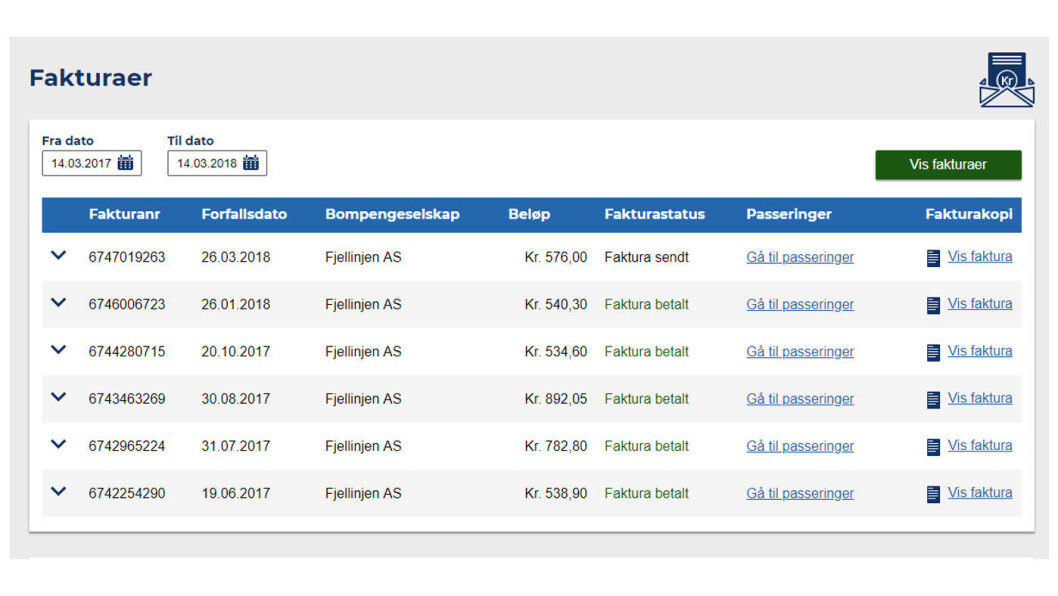This screenshot has height=596, width=1058.
Task: Select invoice number 6747019263
Action: 127,257
